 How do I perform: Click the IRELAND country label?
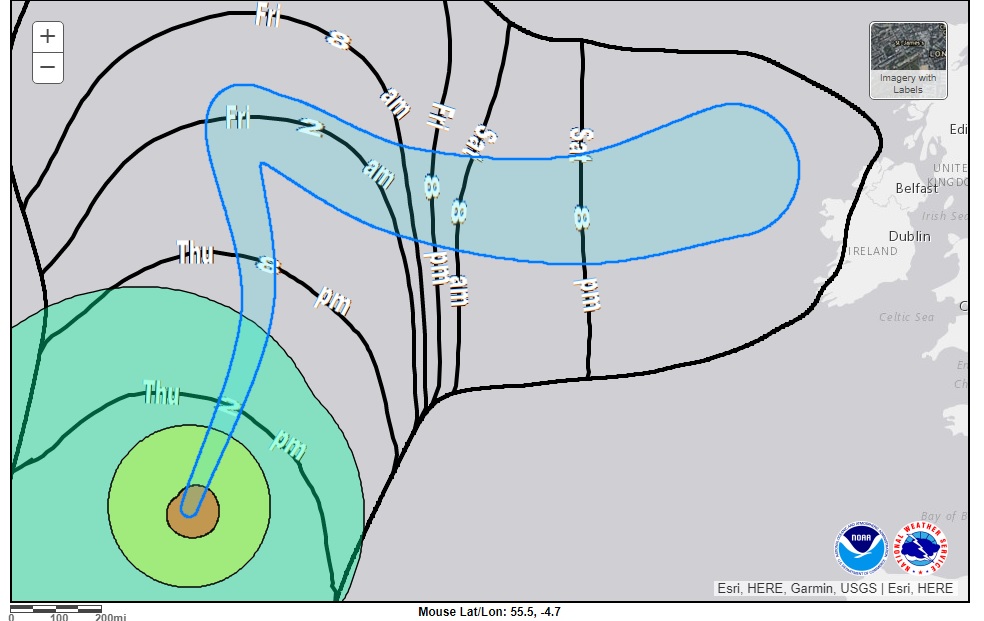coord(873,252)
